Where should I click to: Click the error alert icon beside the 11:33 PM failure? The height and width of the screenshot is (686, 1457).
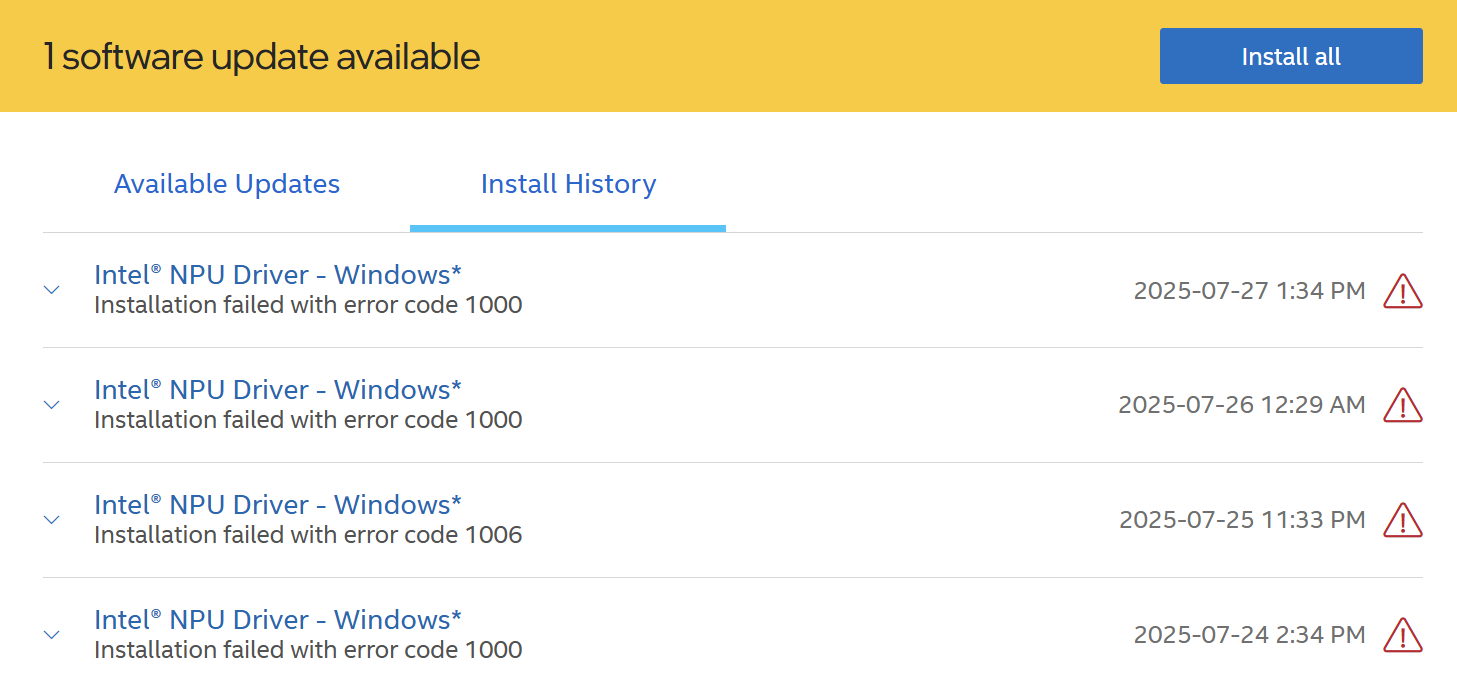1403,520
